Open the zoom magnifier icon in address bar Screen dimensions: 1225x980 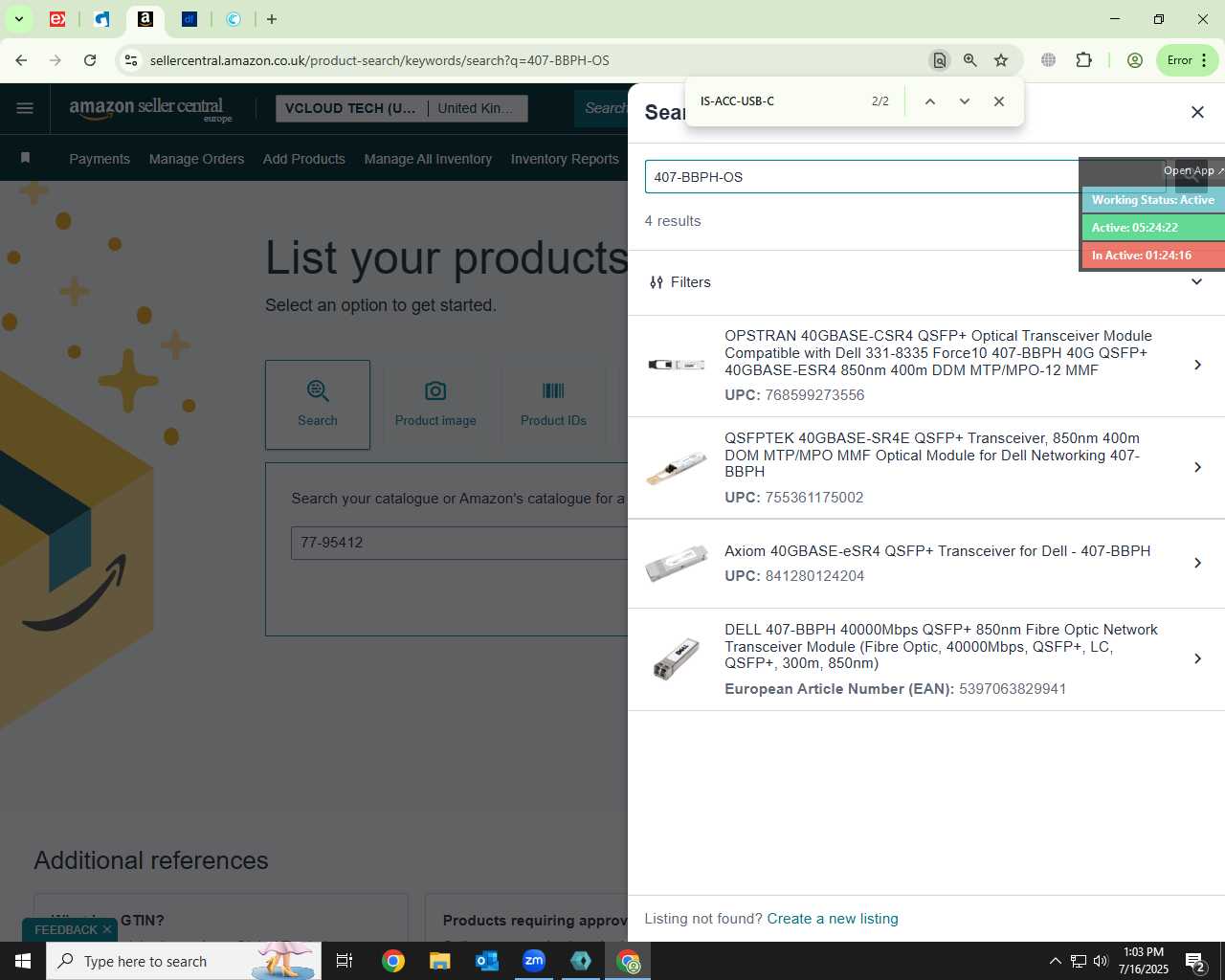(970, 60)
